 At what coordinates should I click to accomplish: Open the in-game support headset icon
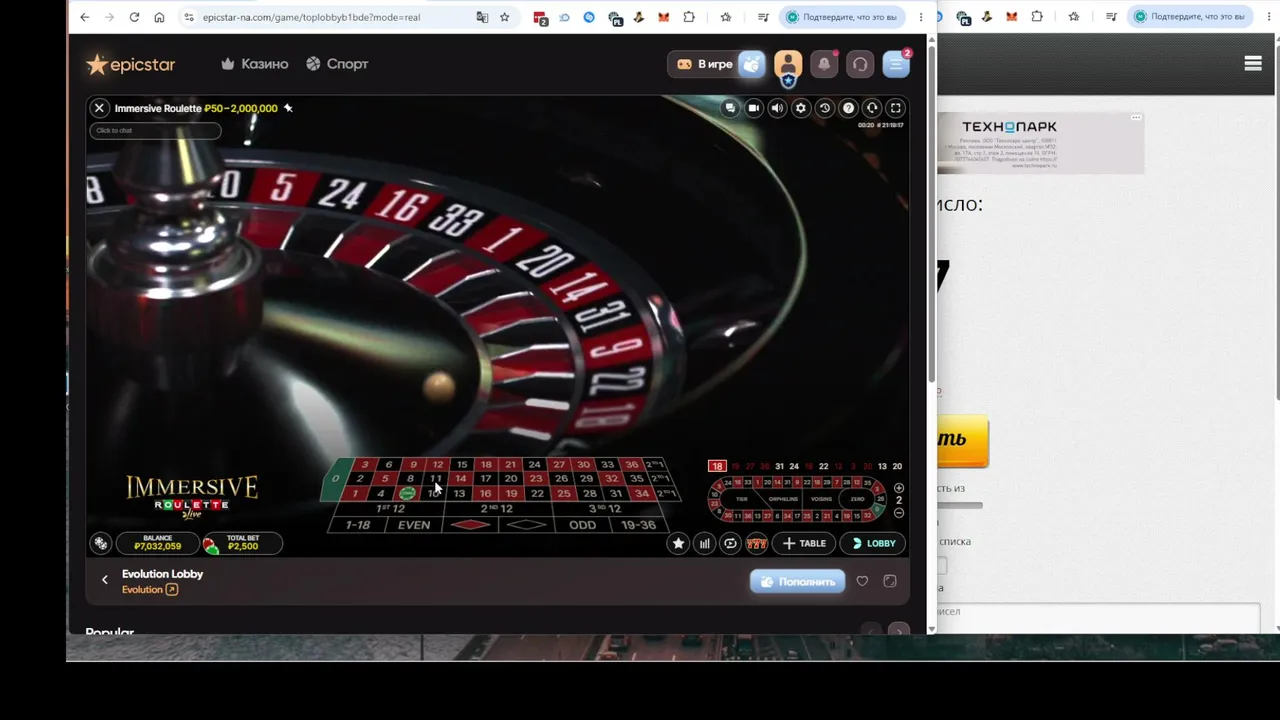tap(872, 108)
